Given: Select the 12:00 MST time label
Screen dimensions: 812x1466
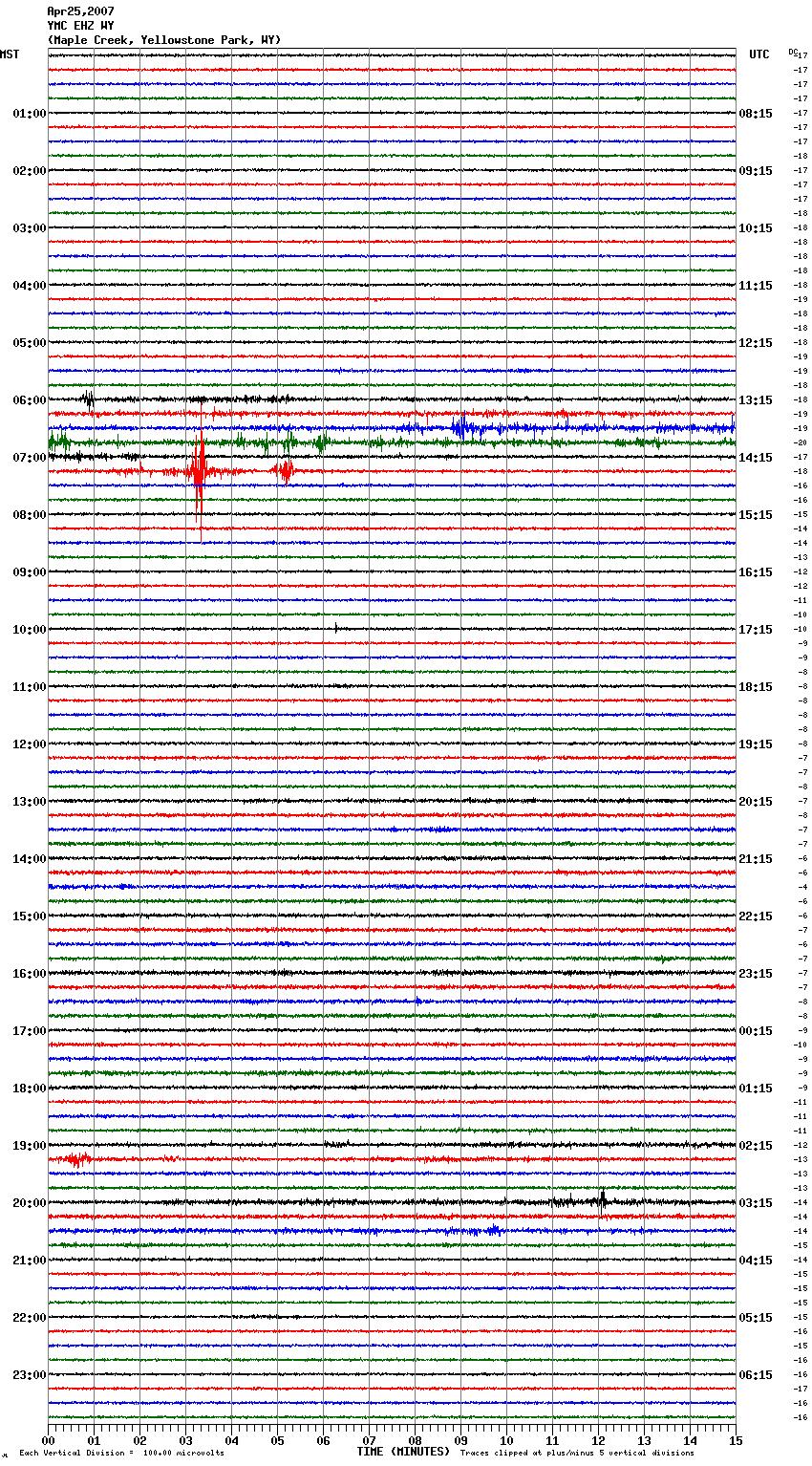Looking at the screenshot, I should pyautogui.click(x=29, y=744).
